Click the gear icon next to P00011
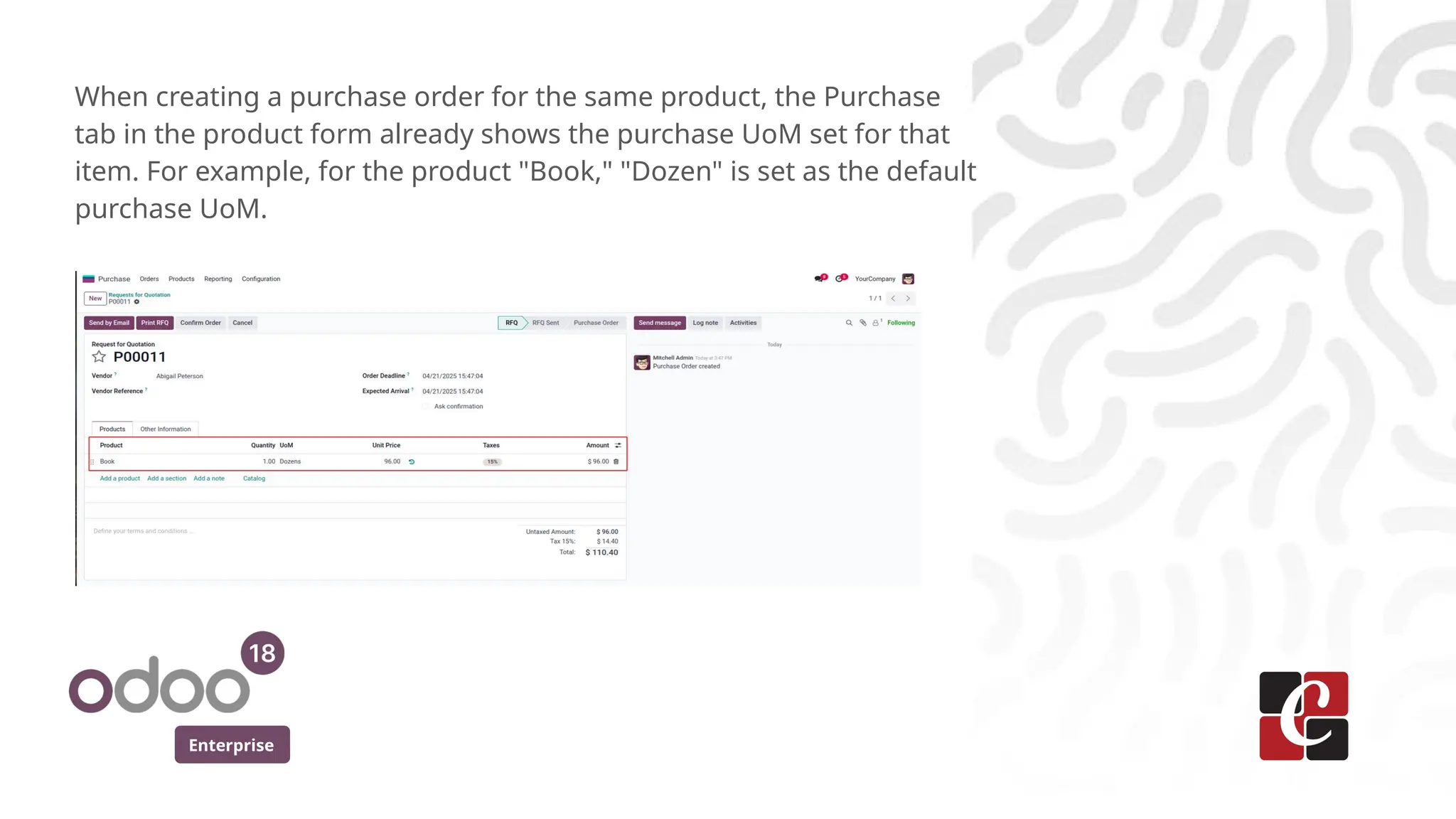The width and height of the screenshot is (1456, 819). click(x=137, y=302)
